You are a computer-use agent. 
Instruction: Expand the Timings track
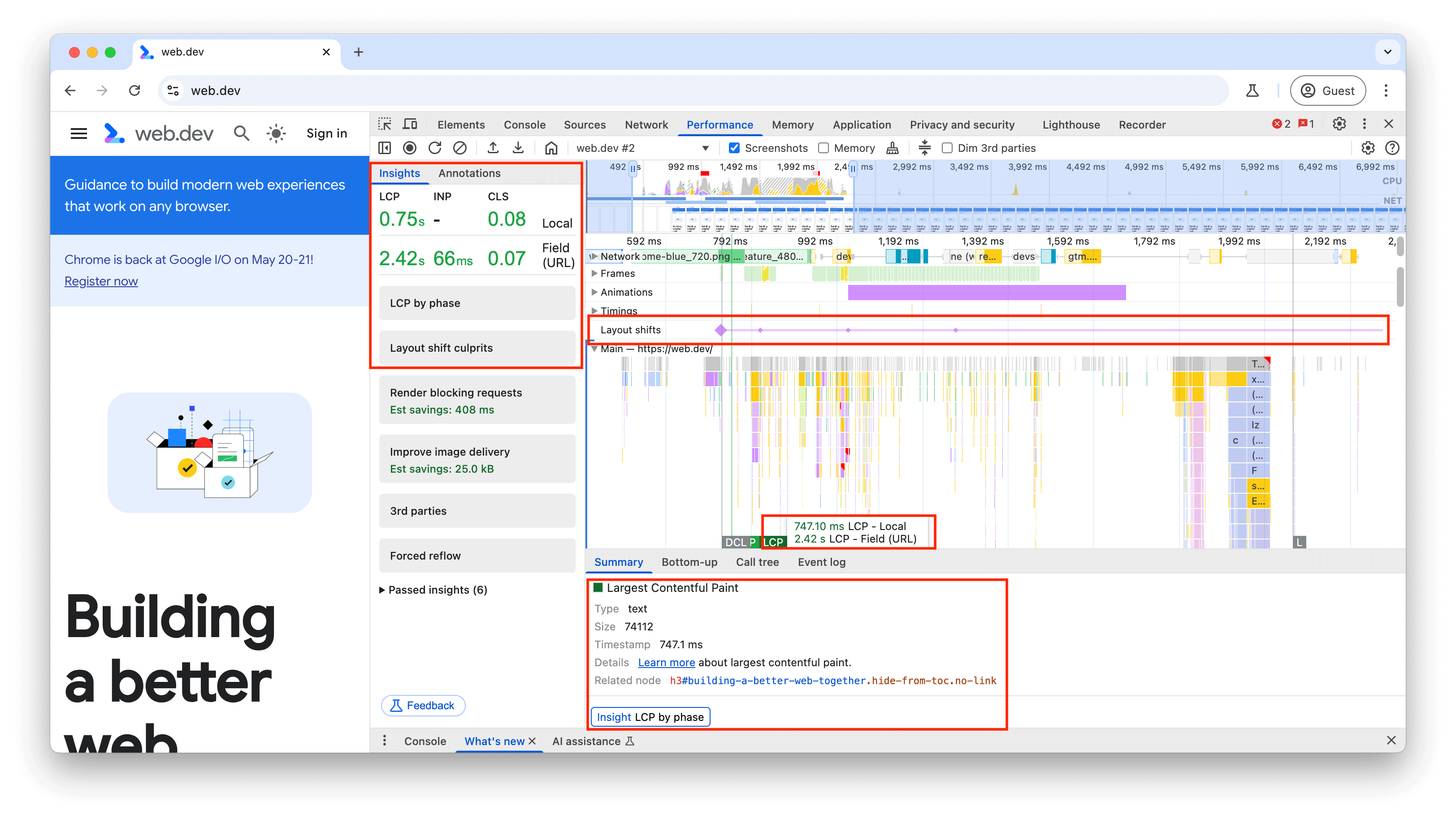point(594,310)
